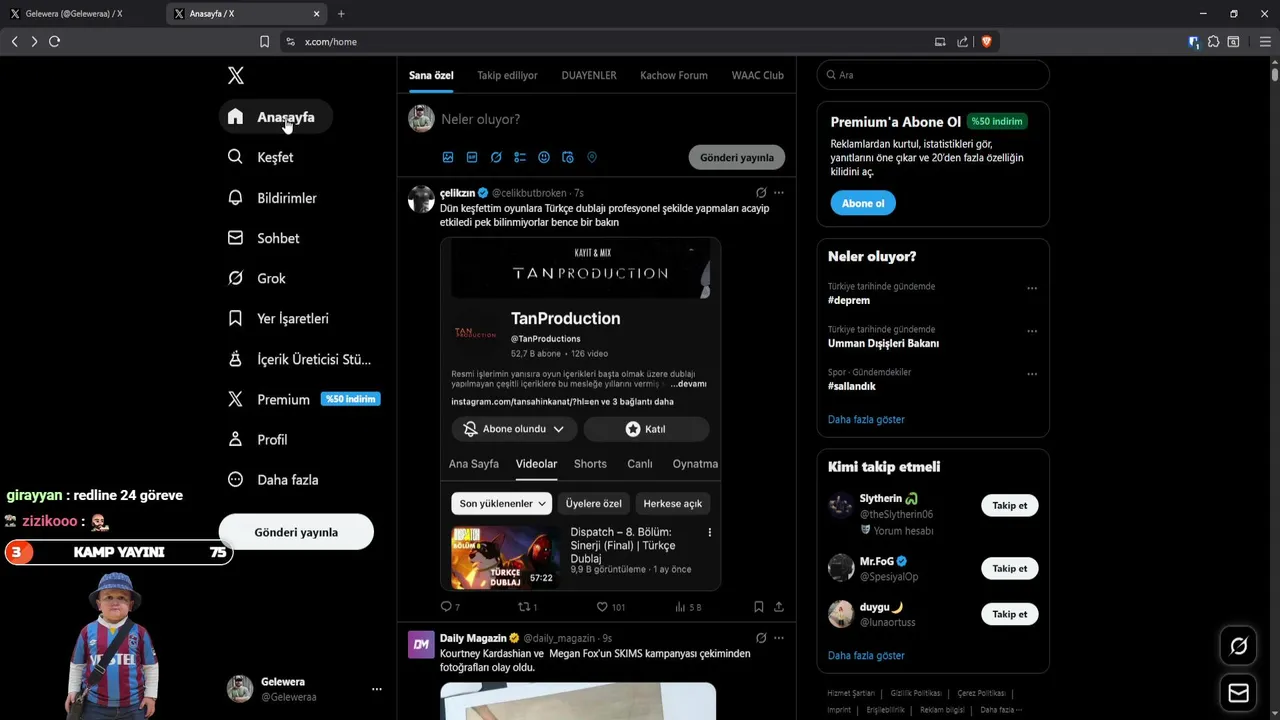Open a new browser tab

point(341,14)
